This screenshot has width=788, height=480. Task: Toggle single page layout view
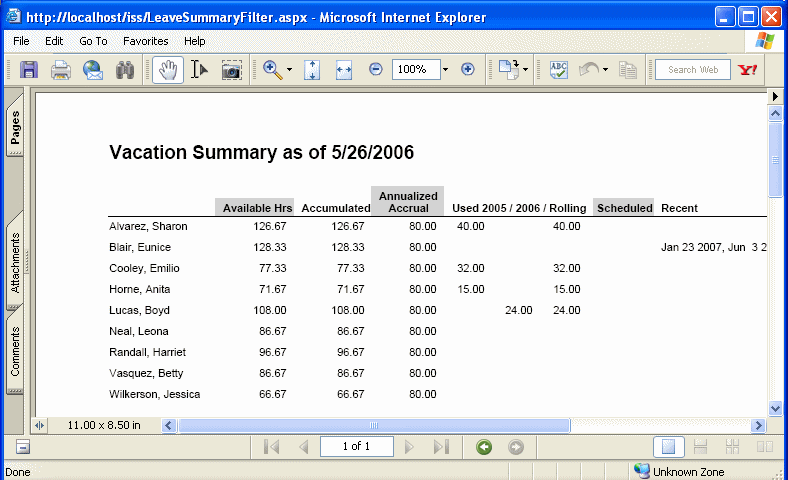click(669, 447)
